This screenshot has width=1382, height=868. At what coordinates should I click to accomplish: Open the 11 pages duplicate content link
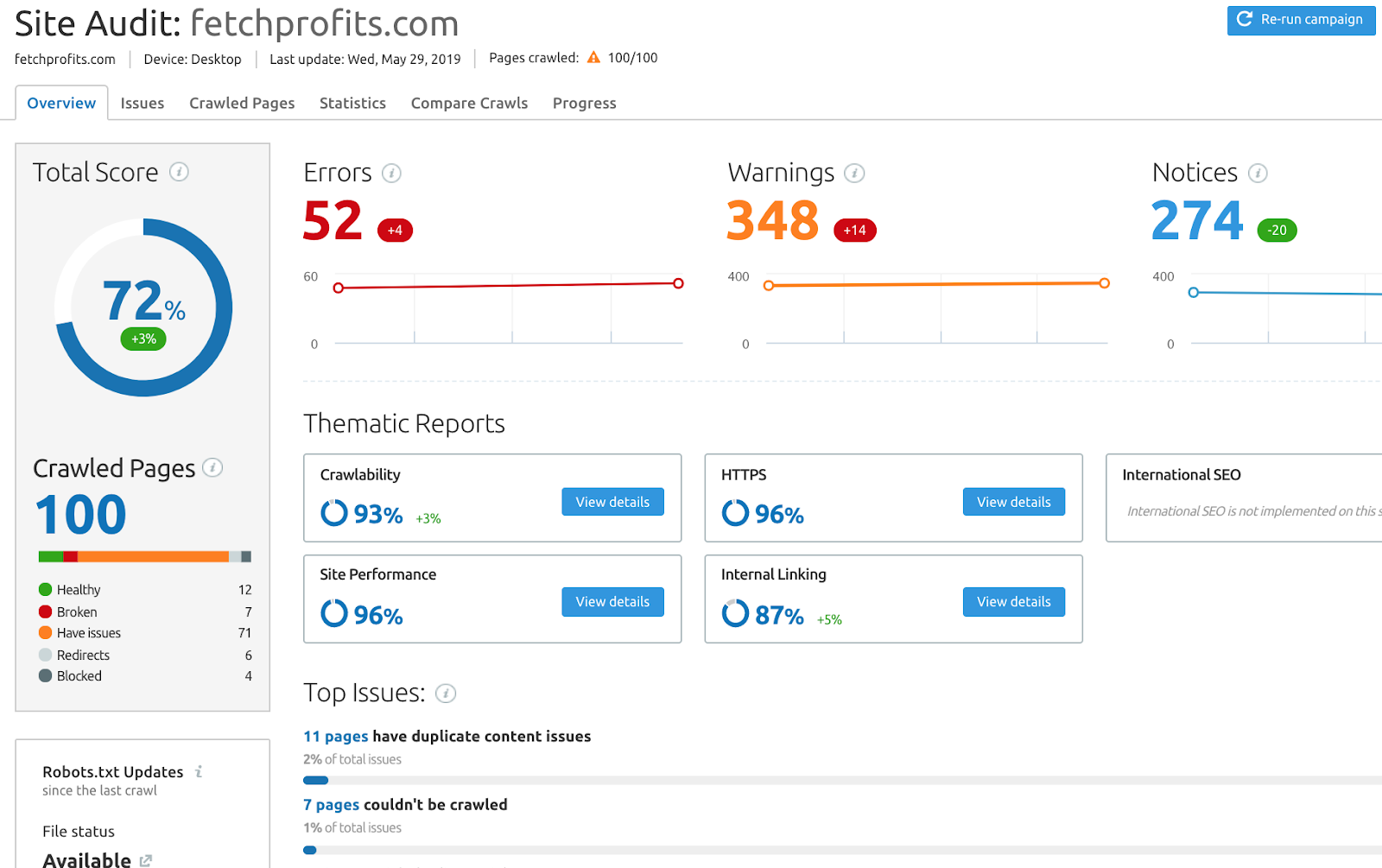tap(336, 736)
